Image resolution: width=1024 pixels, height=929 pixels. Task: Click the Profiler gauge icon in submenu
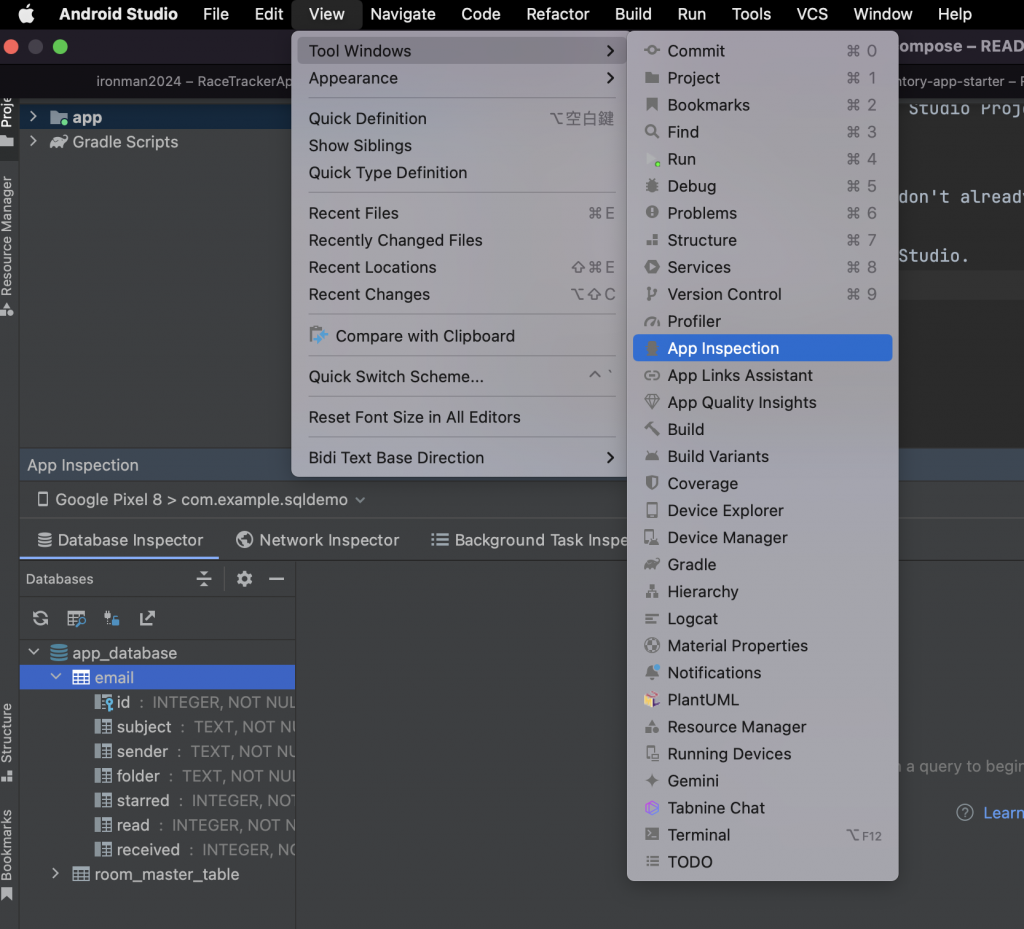652,321
